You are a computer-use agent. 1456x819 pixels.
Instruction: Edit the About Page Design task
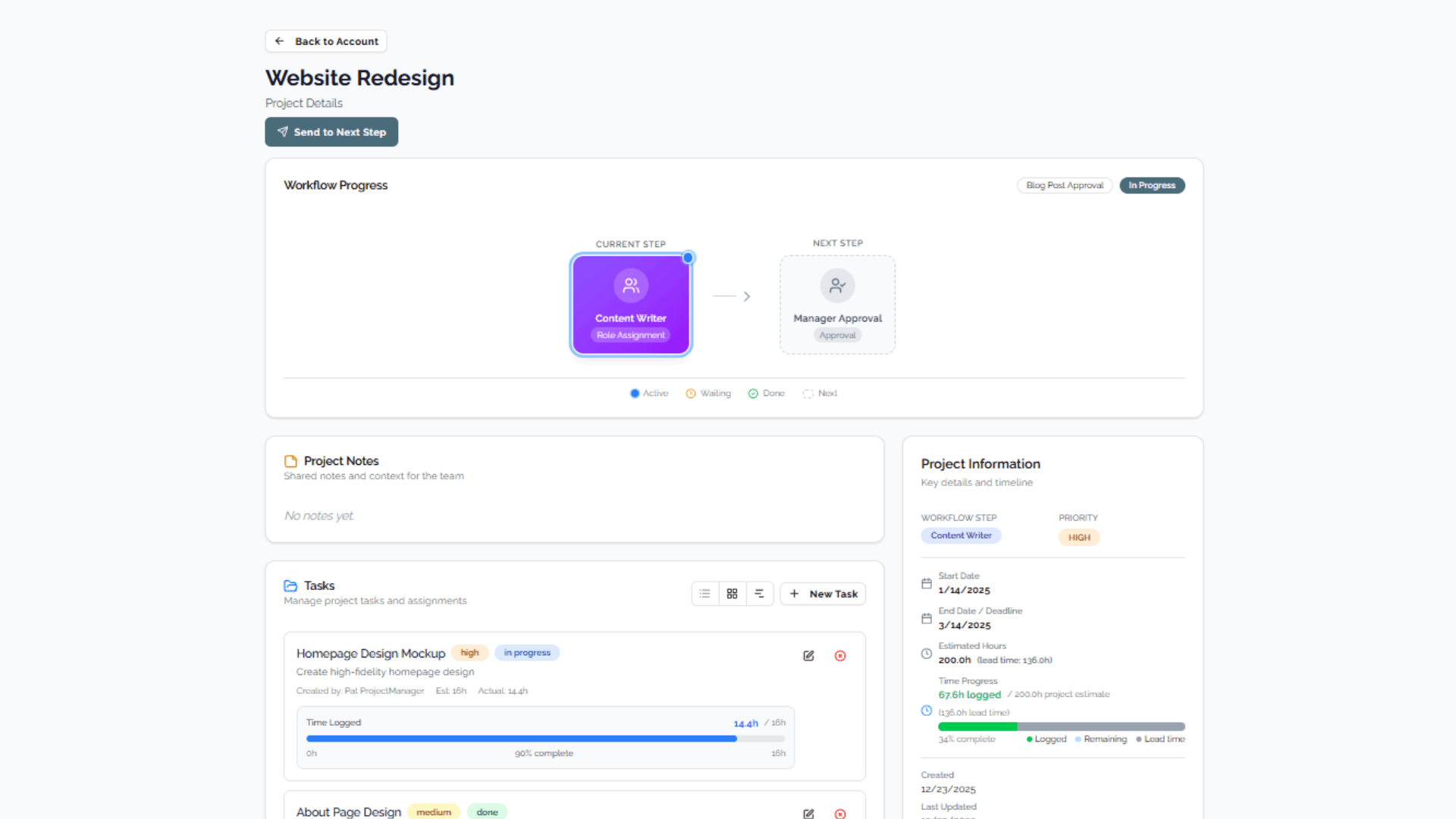point(808,814)
